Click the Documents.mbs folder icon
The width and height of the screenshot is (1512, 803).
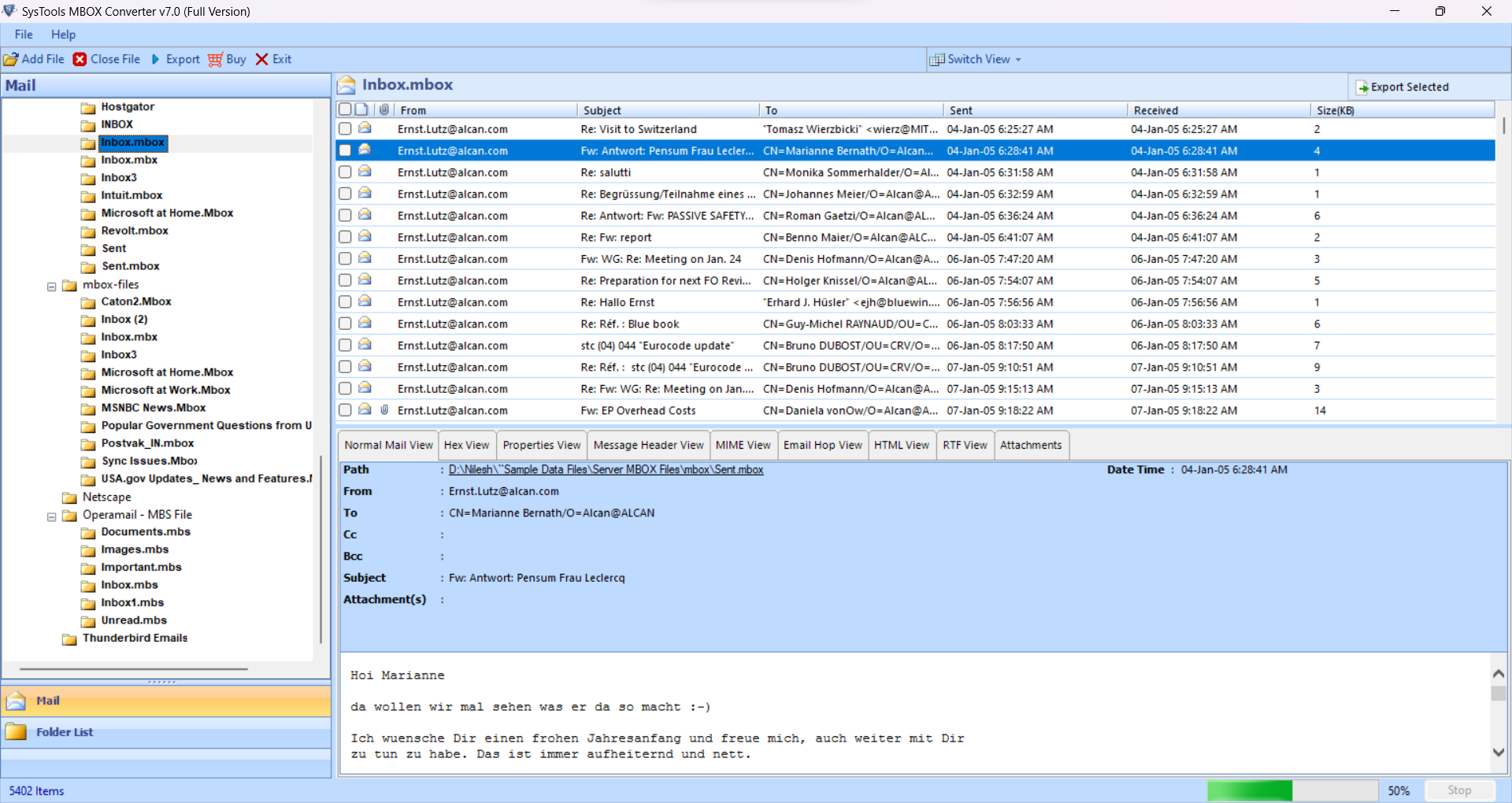[88, 533]
